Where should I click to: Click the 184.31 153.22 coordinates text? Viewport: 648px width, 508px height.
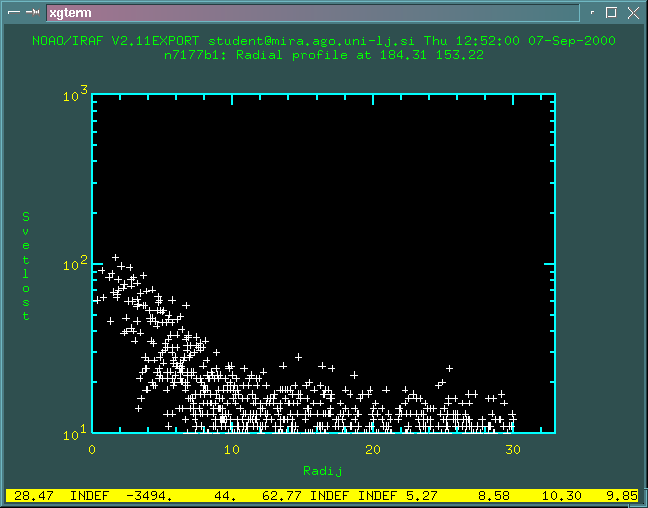(x=431, y=55)
